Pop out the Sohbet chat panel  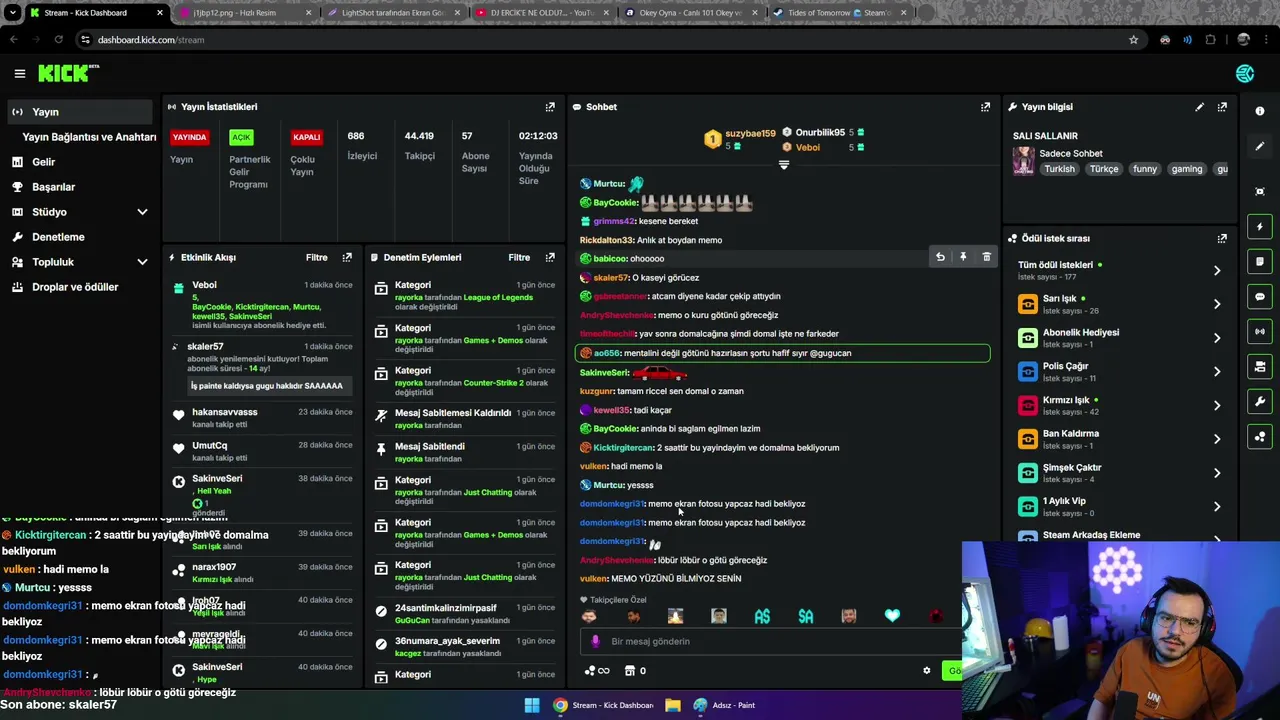(985, 107)
